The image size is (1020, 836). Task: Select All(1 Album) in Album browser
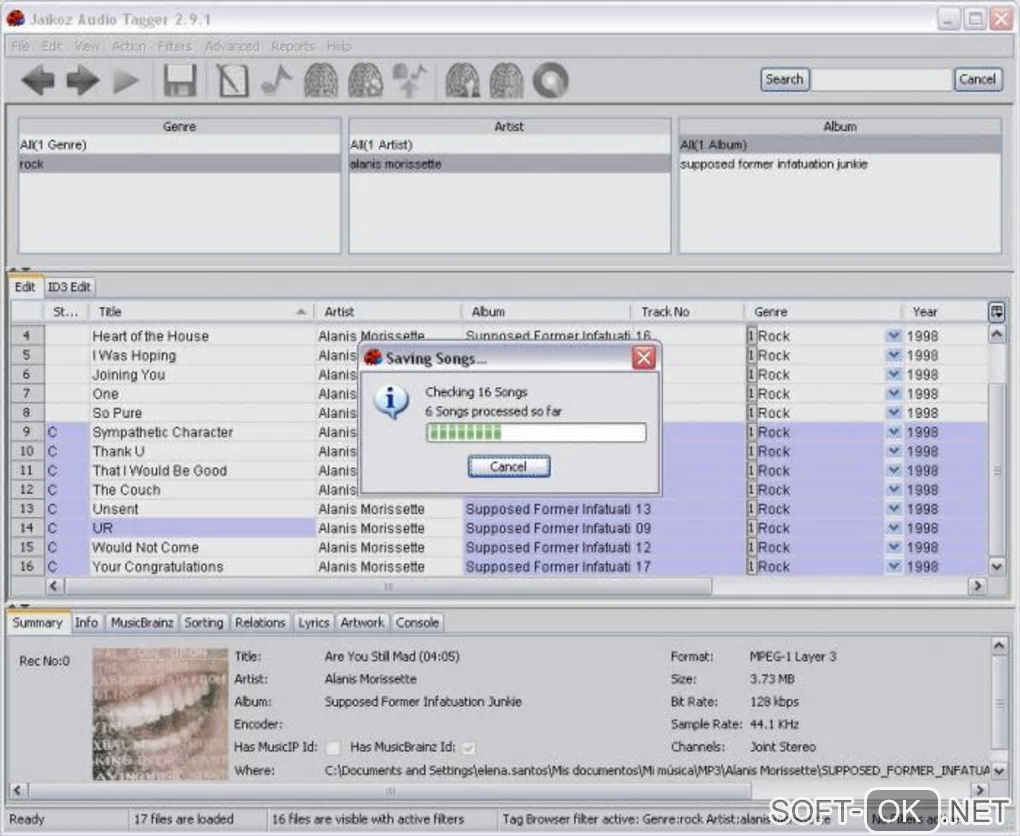click(x=840, y=144)
